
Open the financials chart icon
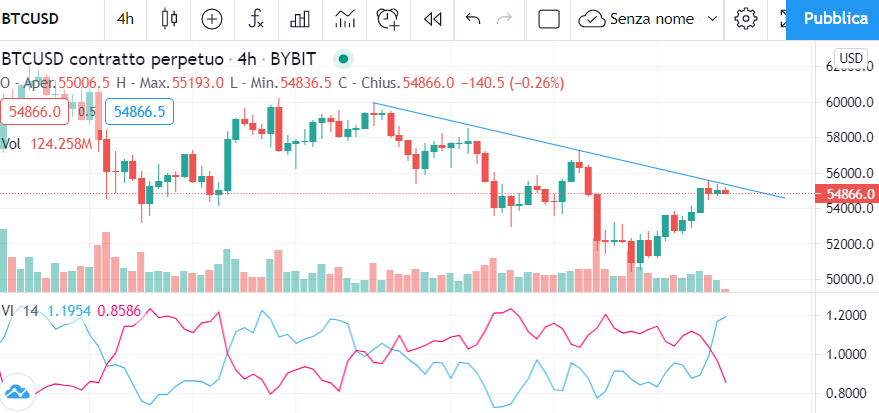pyautogui.click(x=345, y=19)
